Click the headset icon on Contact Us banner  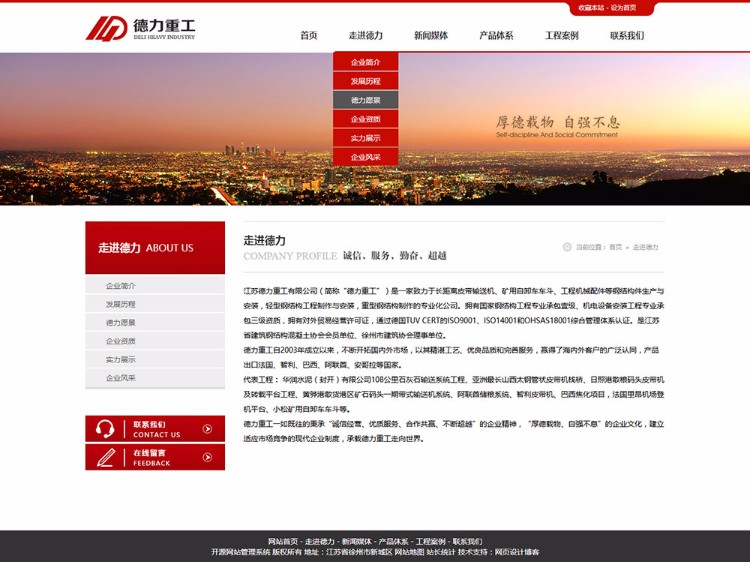104,429
